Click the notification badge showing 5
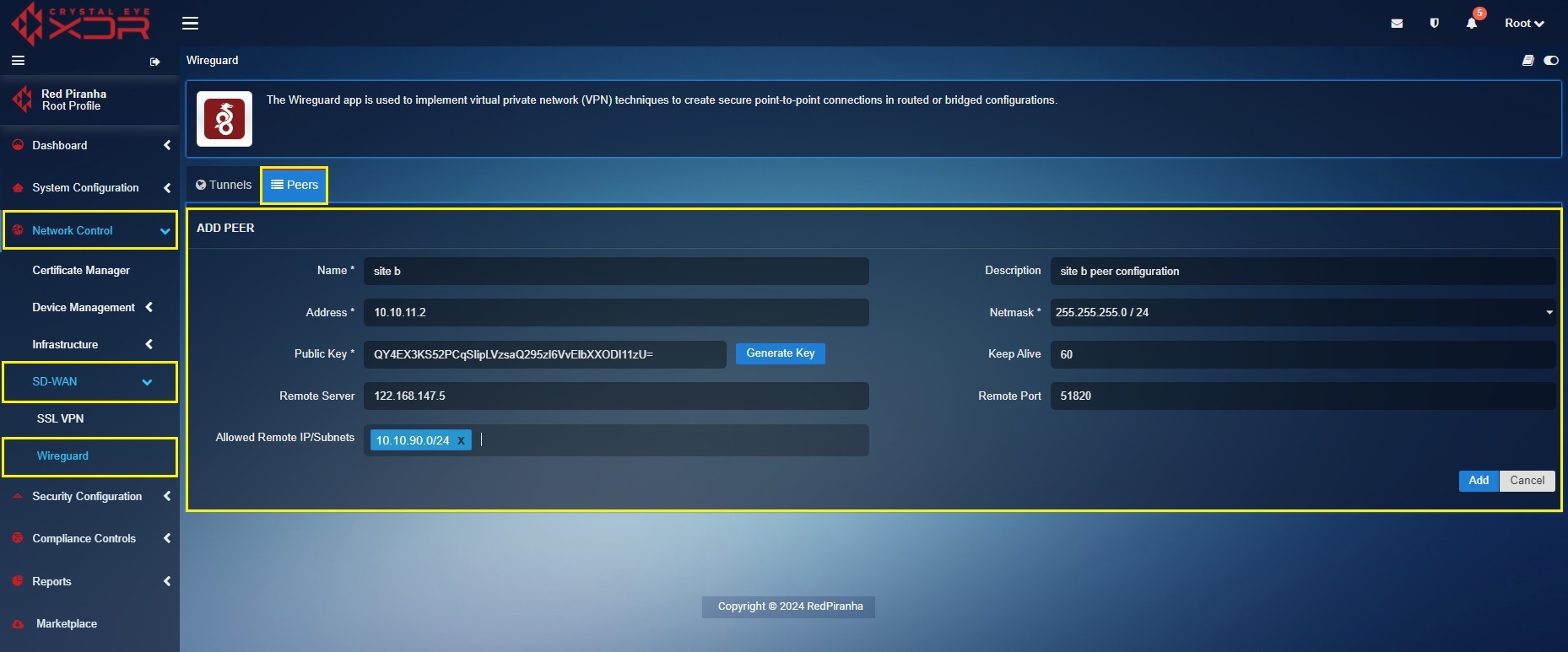This screenshot has width=1568, height=652. click(x=1479, y=13)
